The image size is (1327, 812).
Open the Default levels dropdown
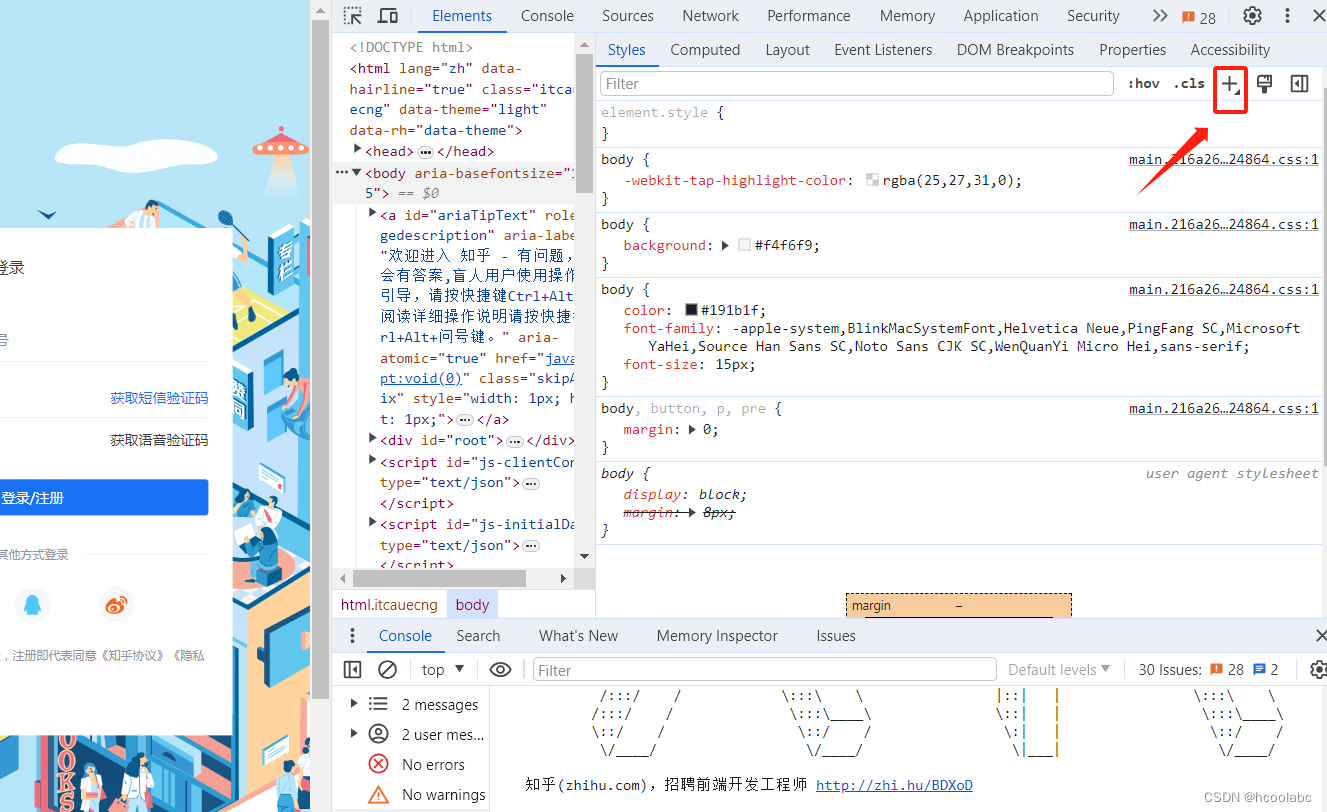[x=1059, y=670]
